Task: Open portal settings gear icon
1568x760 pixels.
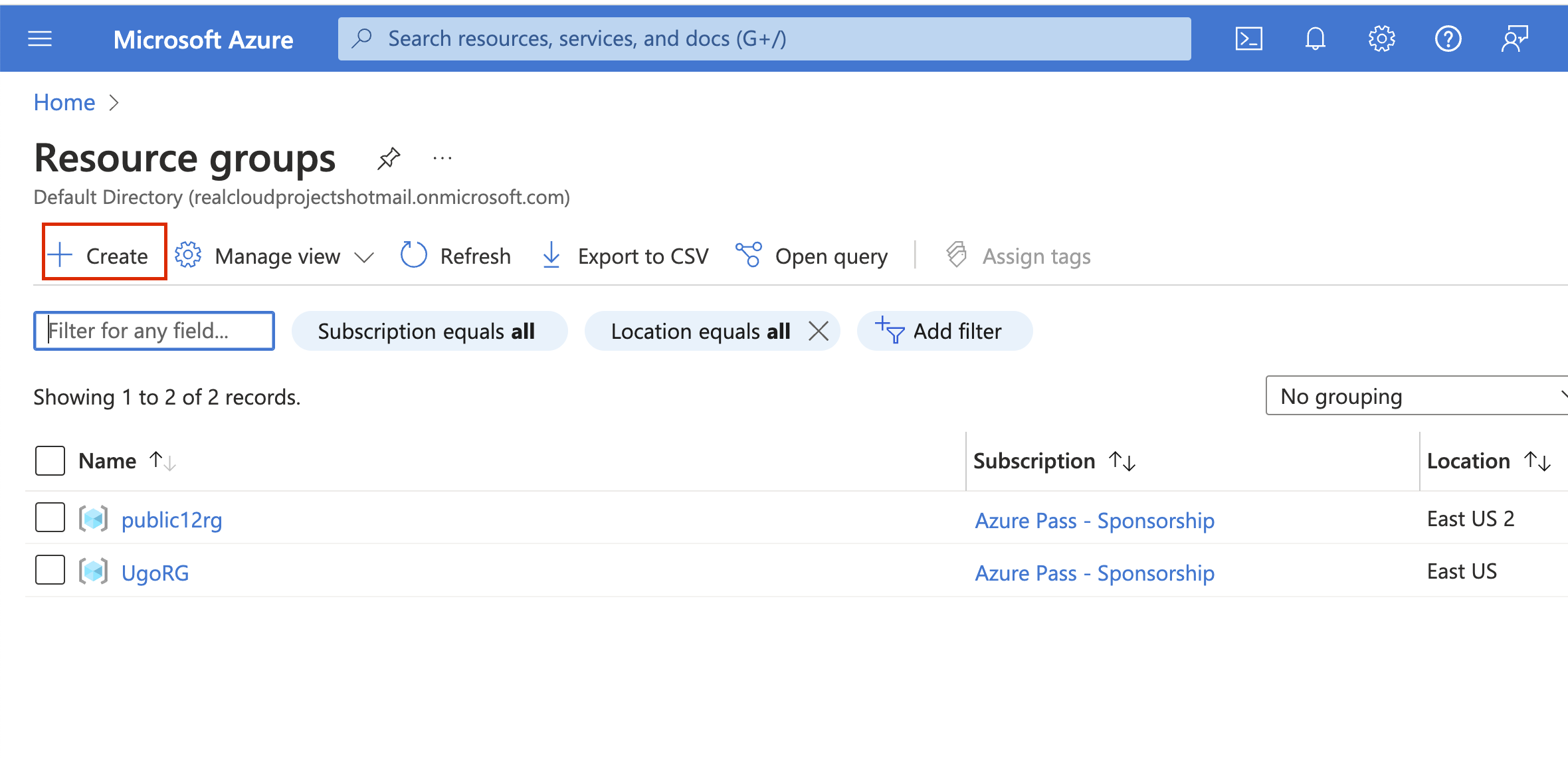Action: point(1381,39)
